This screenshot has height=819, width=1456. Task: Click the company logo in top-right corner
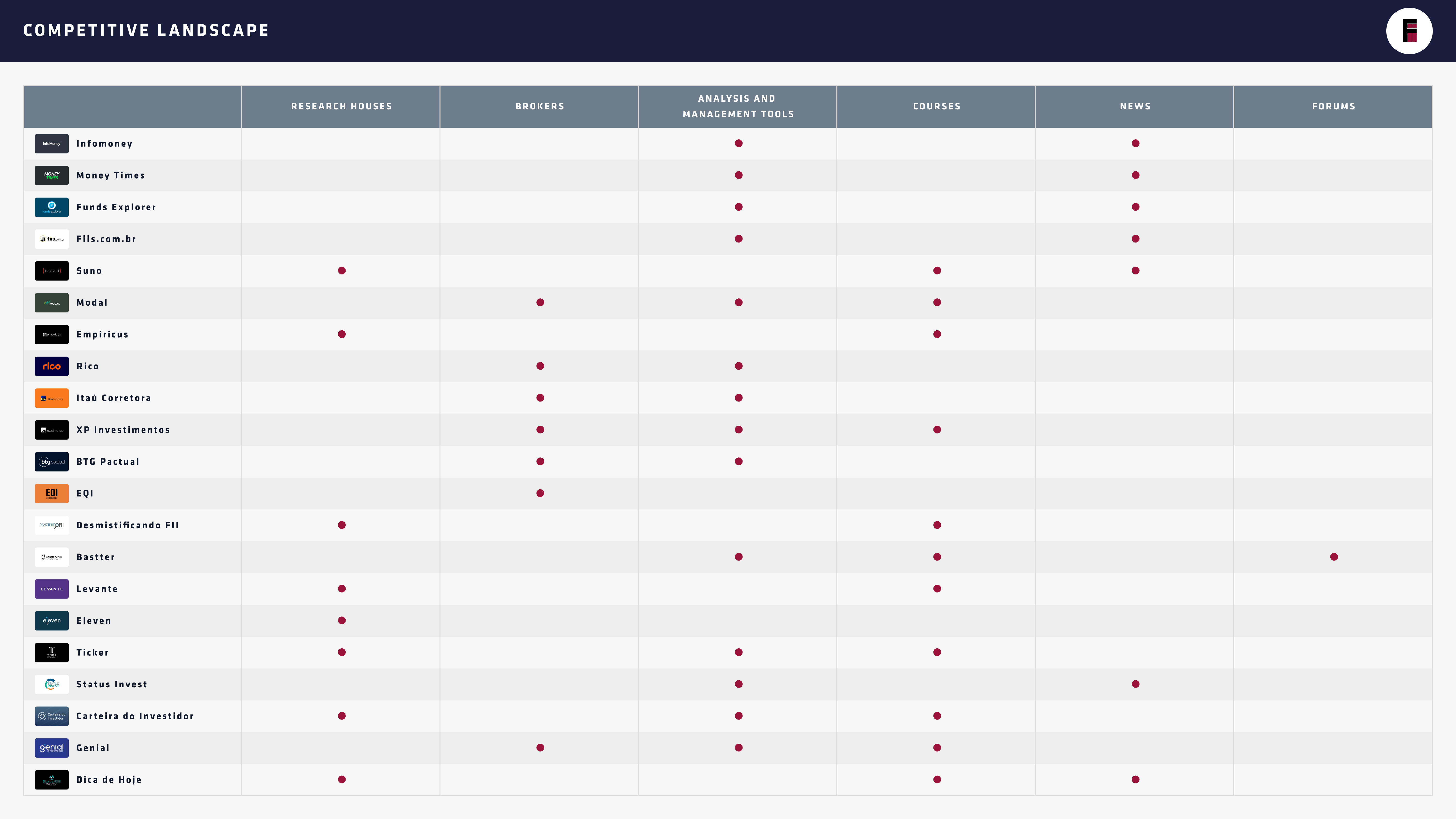(1409, 30)
